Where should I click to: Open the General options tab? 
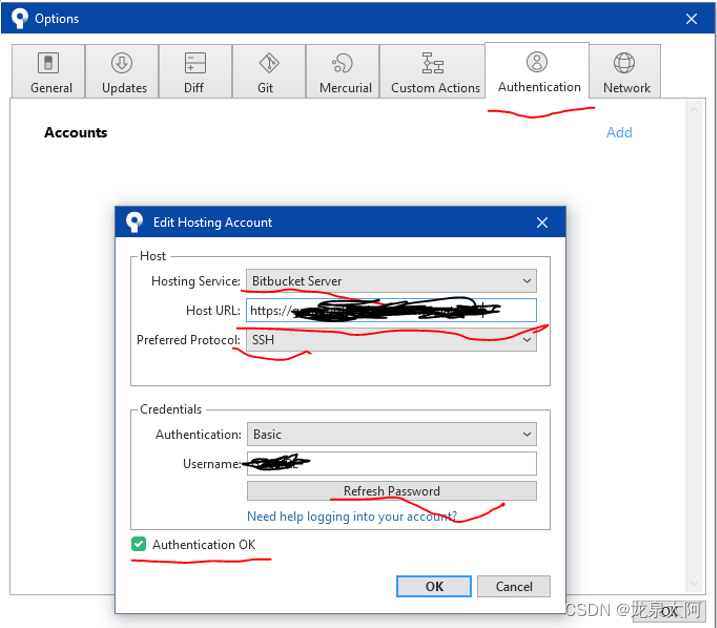(x=48, y=71)
